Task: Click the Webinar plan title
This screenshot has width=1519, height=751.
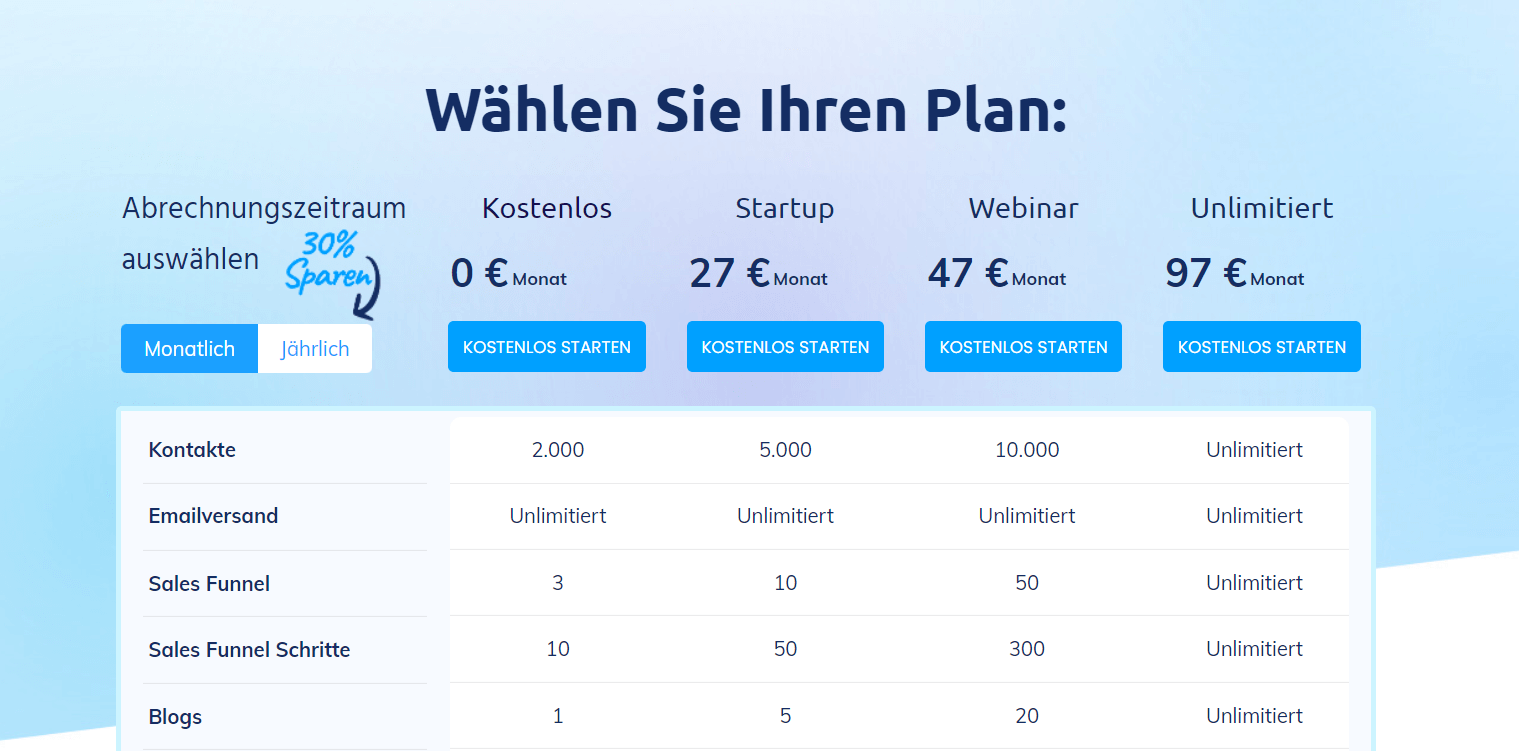Action: tap(1022, 208)
